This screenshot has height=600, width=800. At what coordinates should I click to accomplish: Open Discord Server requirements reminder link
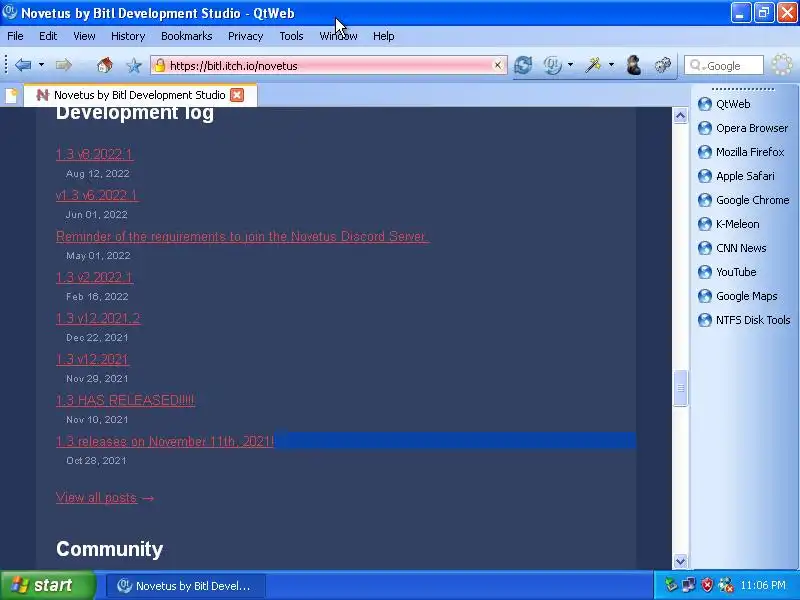(x=242, y=236)
